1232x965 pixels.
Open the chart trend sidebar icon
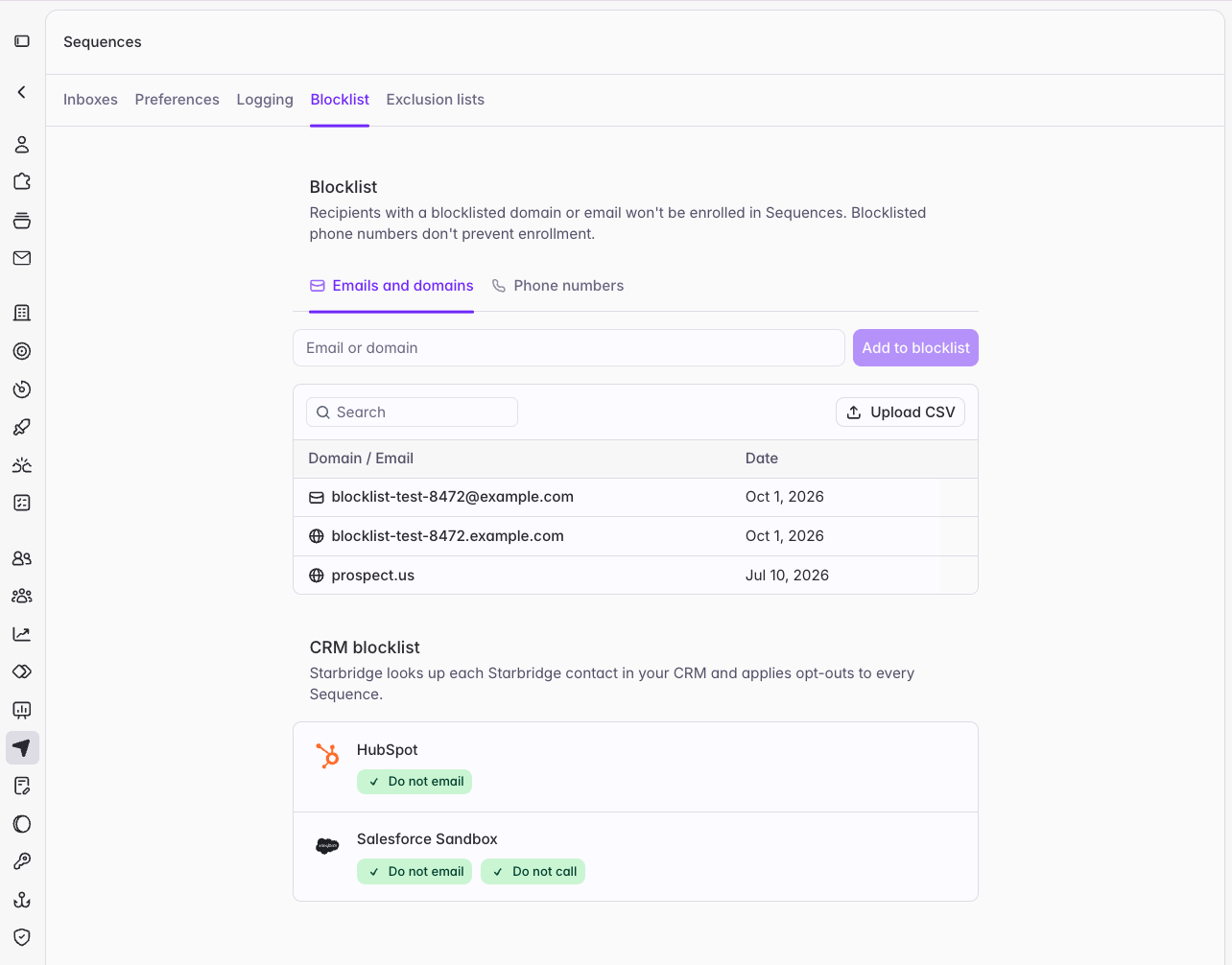(22, 634)
